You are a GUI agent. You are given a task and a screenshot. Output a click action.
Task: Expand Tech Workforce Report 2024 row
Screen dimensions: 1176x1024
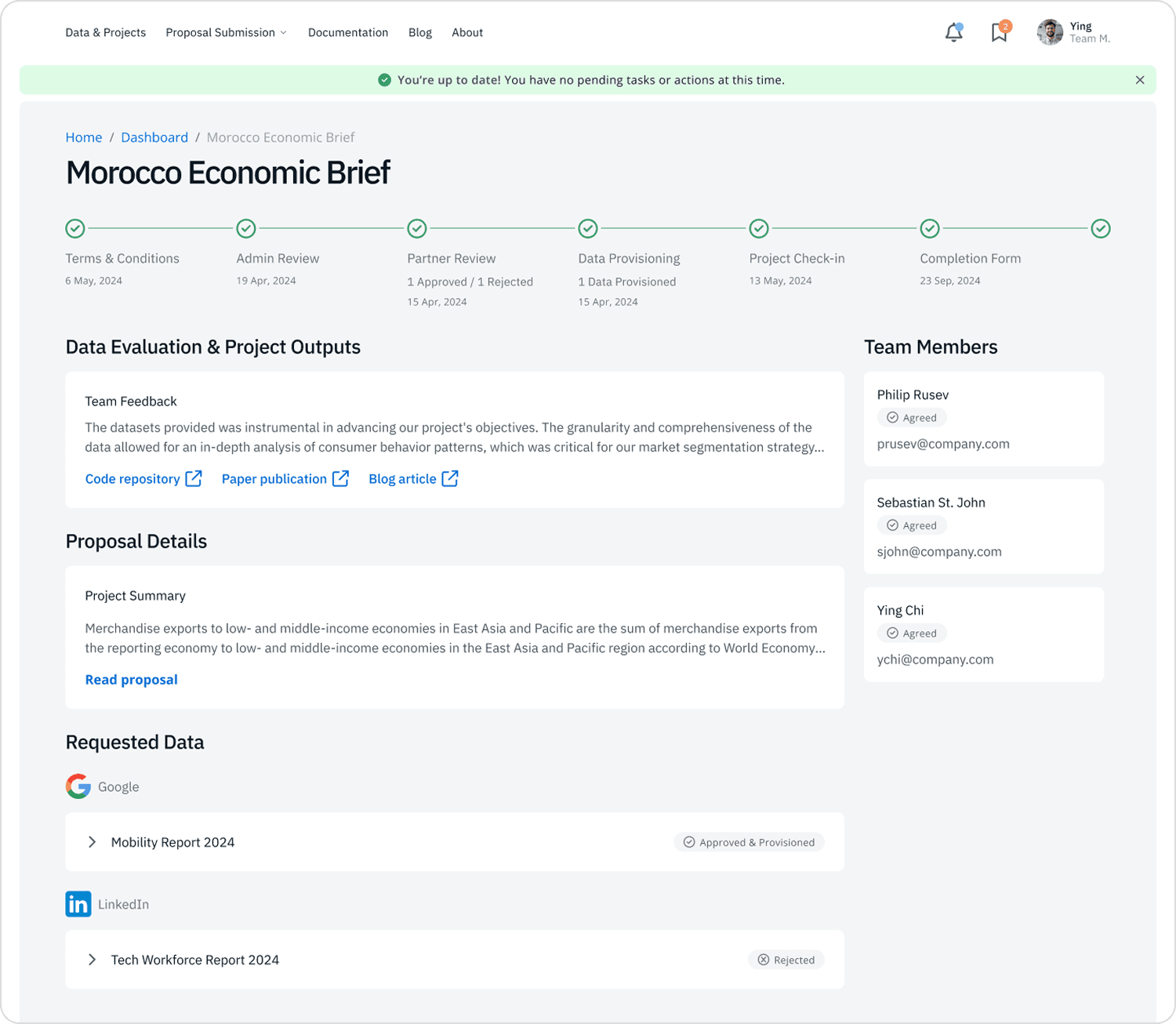[92, 960]
